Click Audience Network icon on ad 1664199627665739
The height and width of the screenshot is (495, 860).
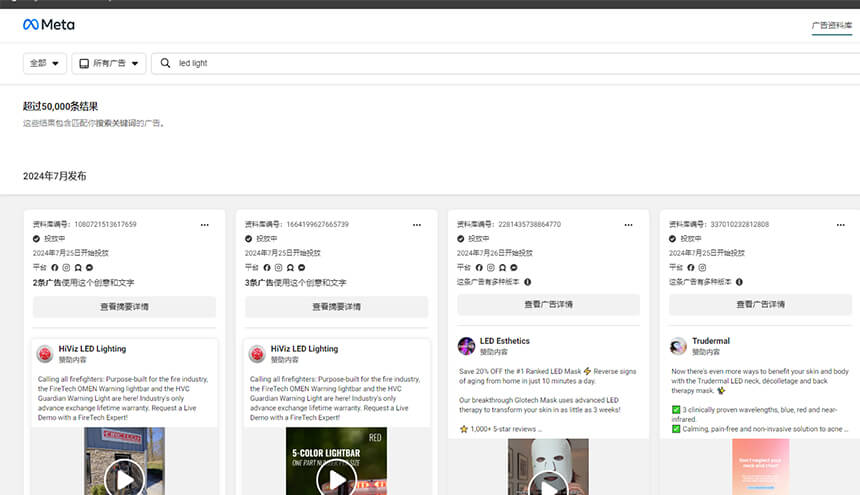(290, 268)
